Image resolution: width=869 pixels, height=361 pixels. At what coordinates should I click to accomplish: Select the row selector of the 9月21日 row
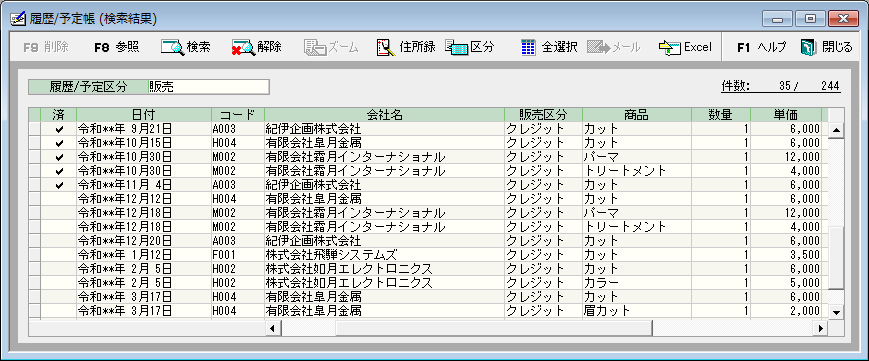(x=34, y=129)
